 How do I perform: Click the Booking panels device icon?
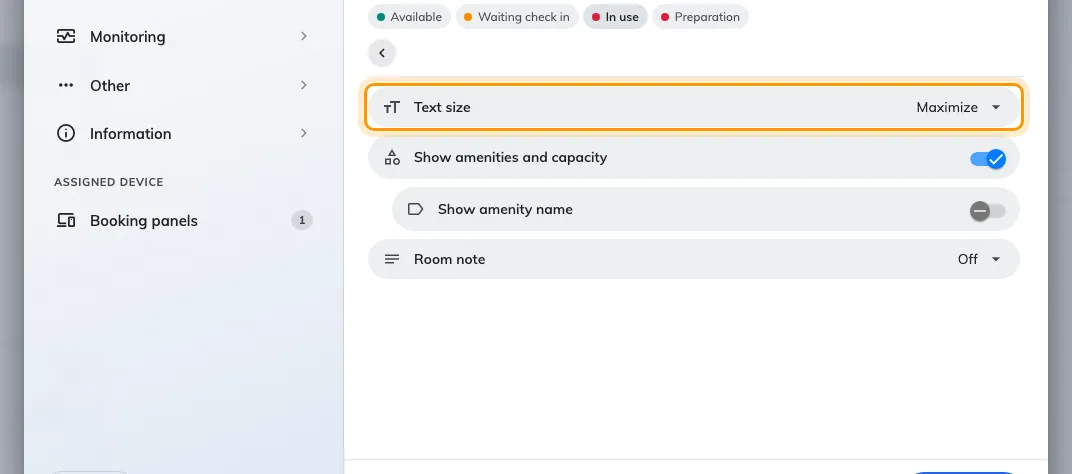pos(66,220)
